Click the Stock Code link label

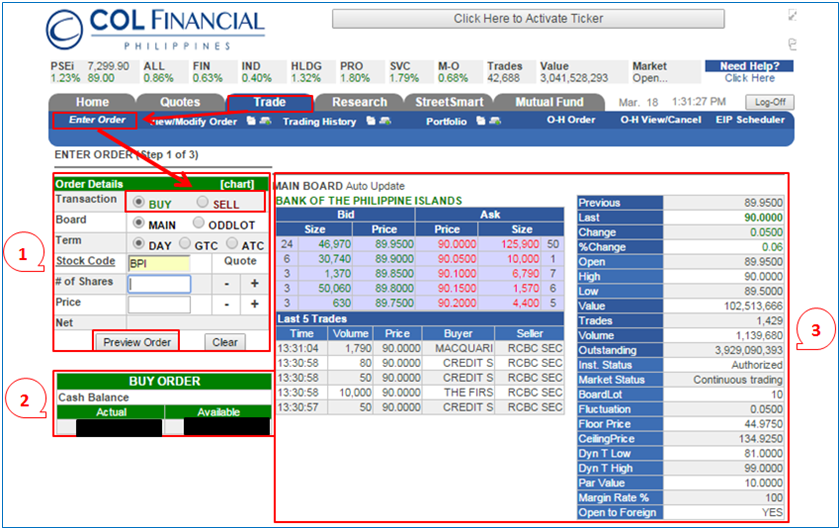coord(86,261)
